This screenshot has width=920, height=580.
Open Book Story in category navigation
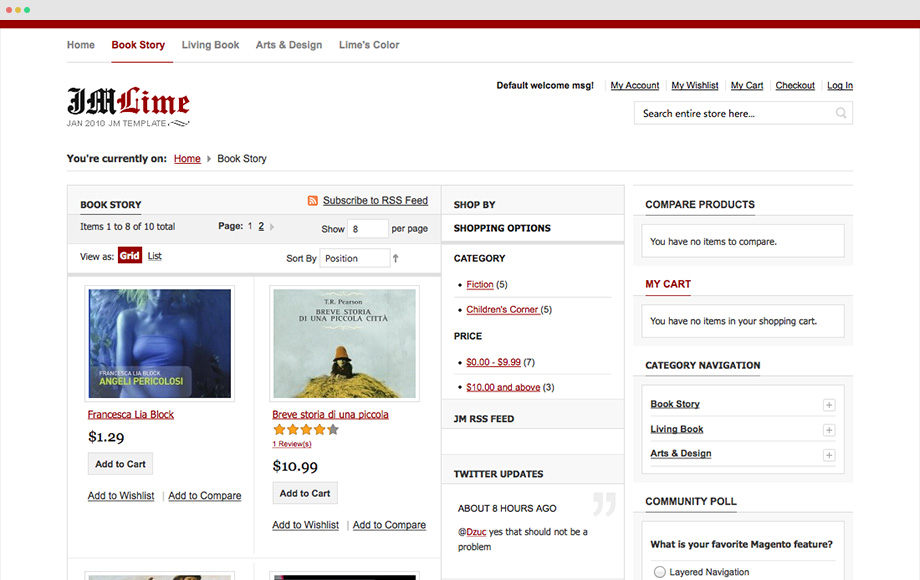click(675, 404)
